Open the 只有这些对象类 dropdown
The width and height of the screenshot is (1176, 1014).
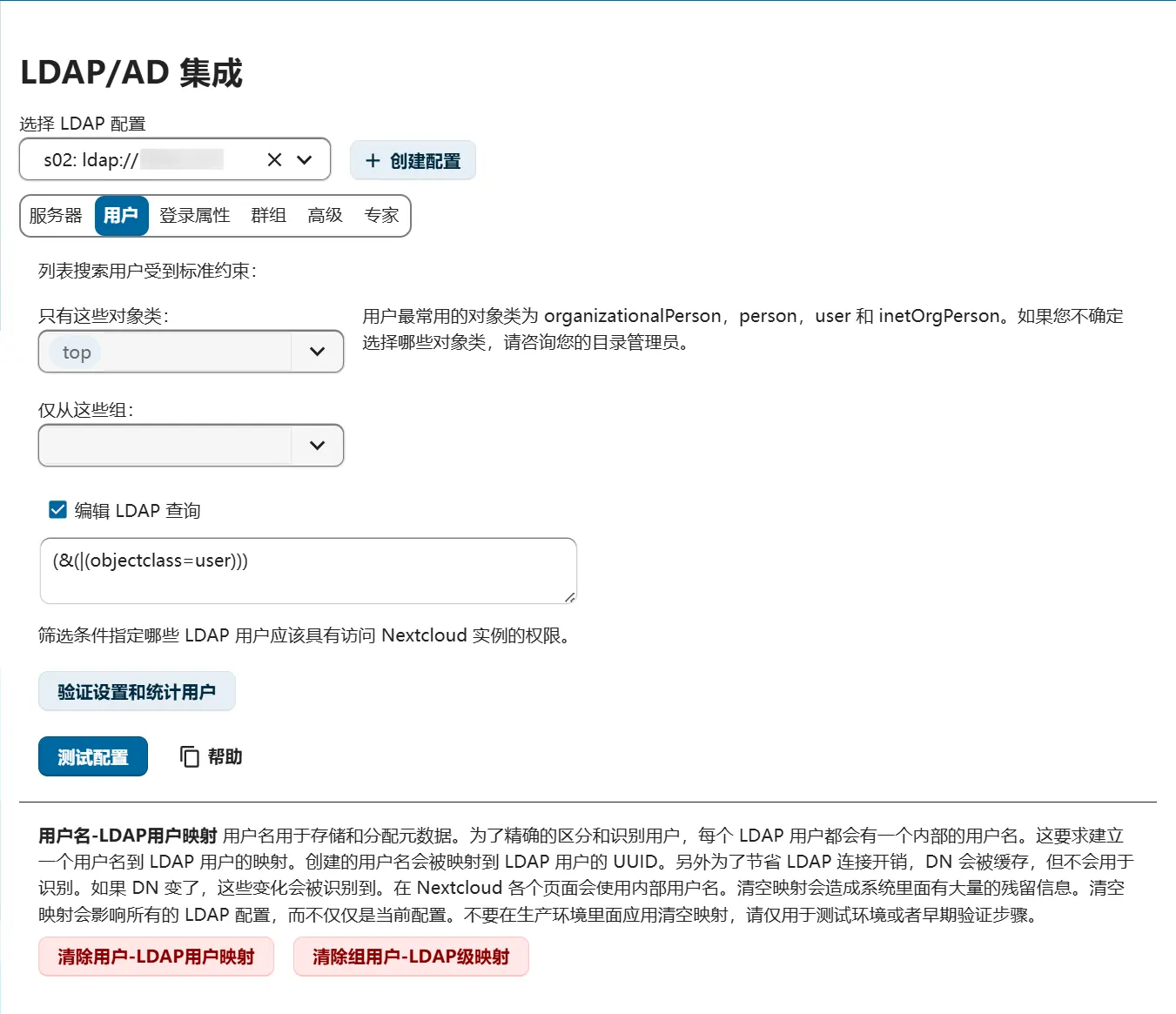(315, 352)
